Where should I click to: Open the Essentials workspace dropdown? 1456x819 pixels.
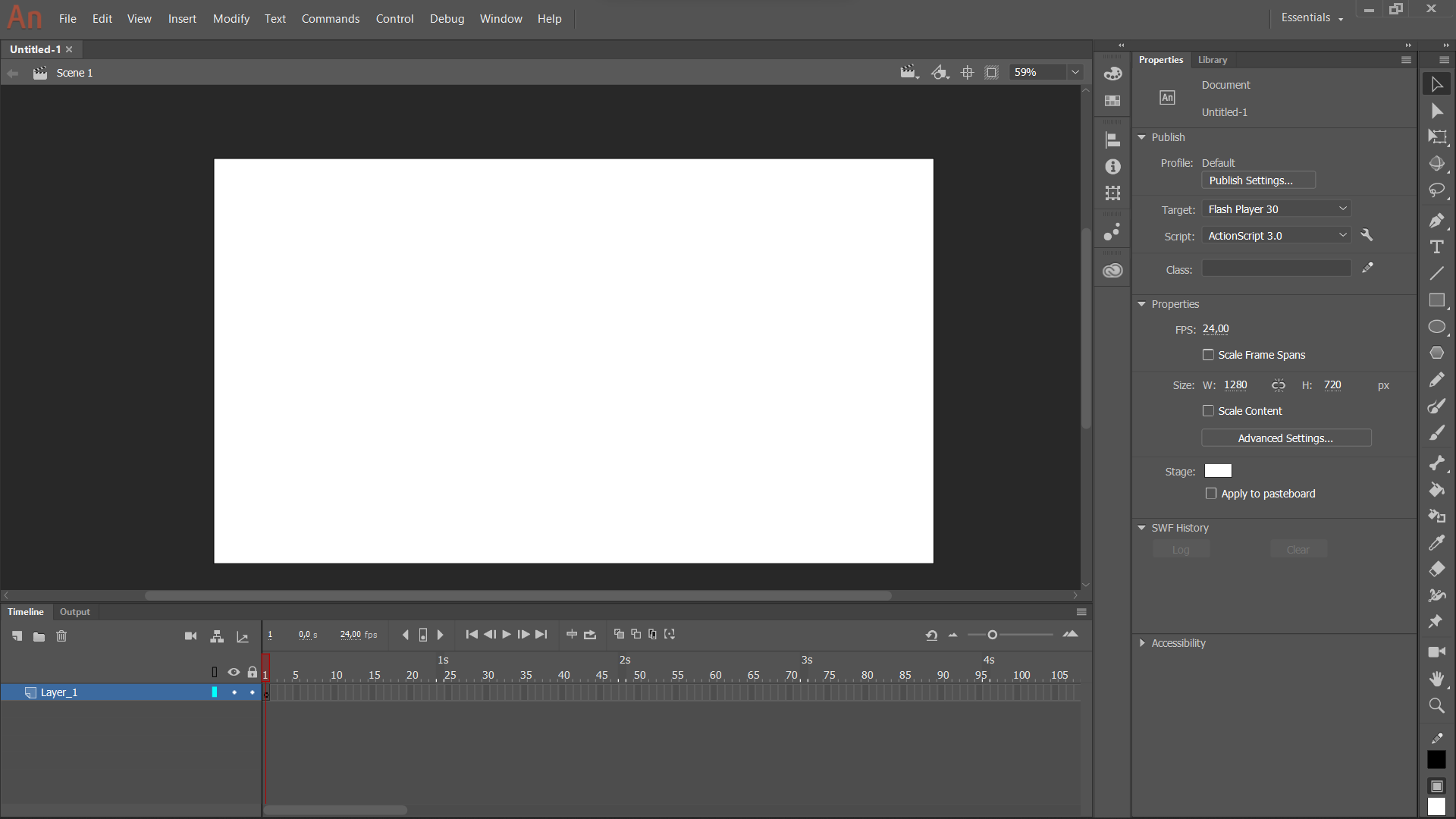click(1312, 17)
